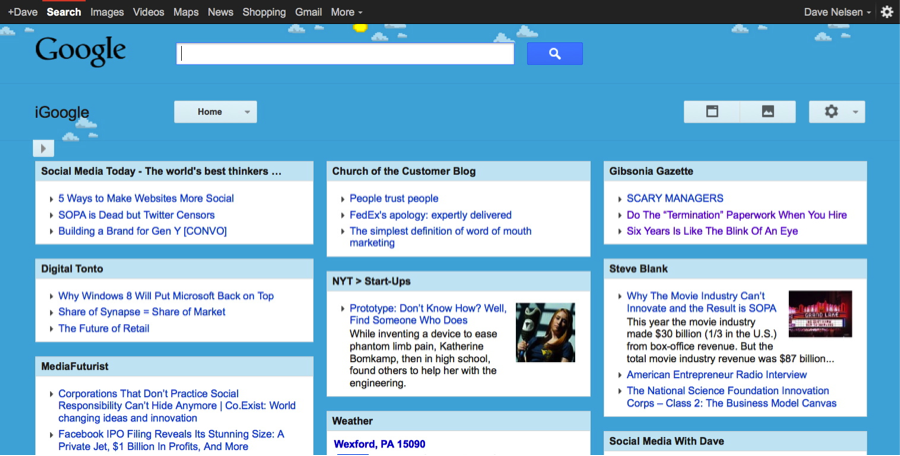Click the iGoogle heading text
Image resolution: width=900 pixels, height=456 pixels.
pyautogui.click(x=62, y=113)
